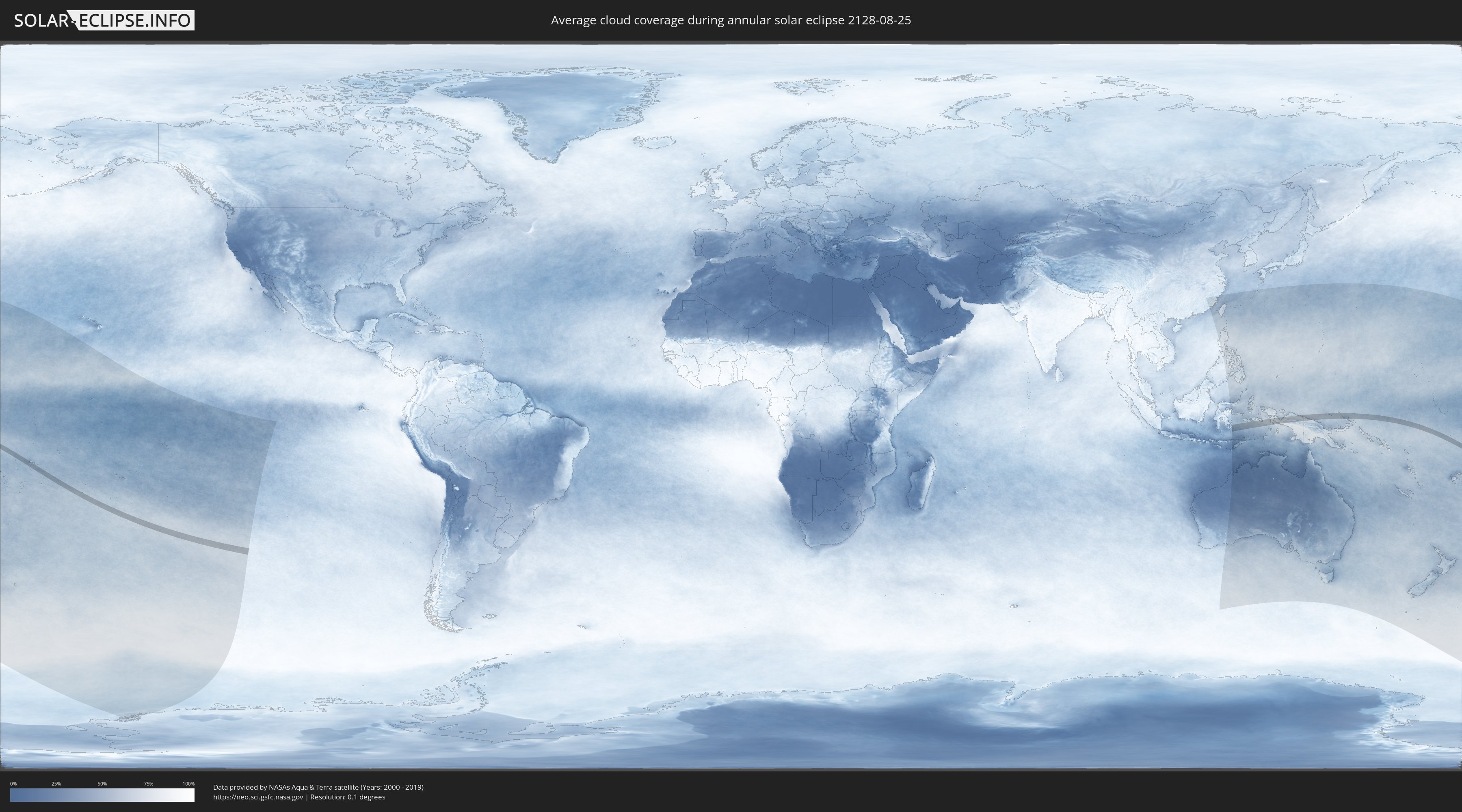Click the 75% legend label
Image resolution: width=1462 pixels, height=812 pixels.
[148, 784]
